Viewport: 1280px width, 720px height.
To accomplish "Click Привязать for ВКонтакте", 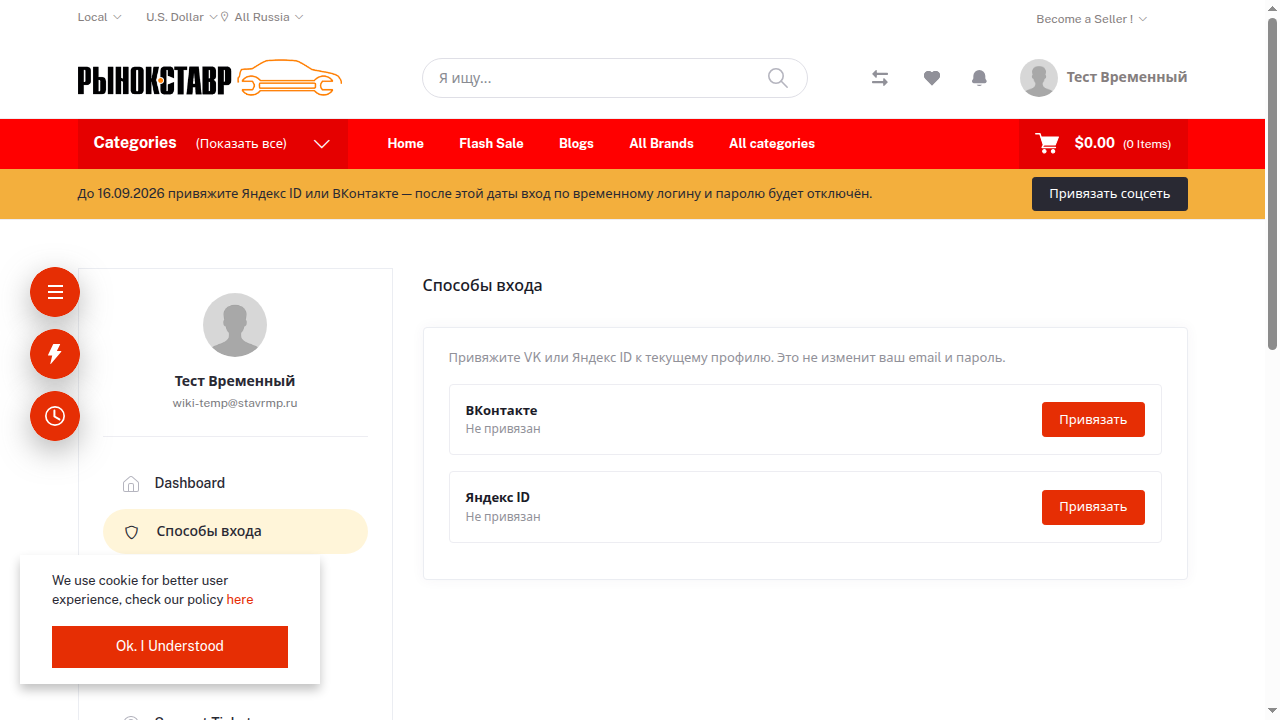I will pos(1093,420).
